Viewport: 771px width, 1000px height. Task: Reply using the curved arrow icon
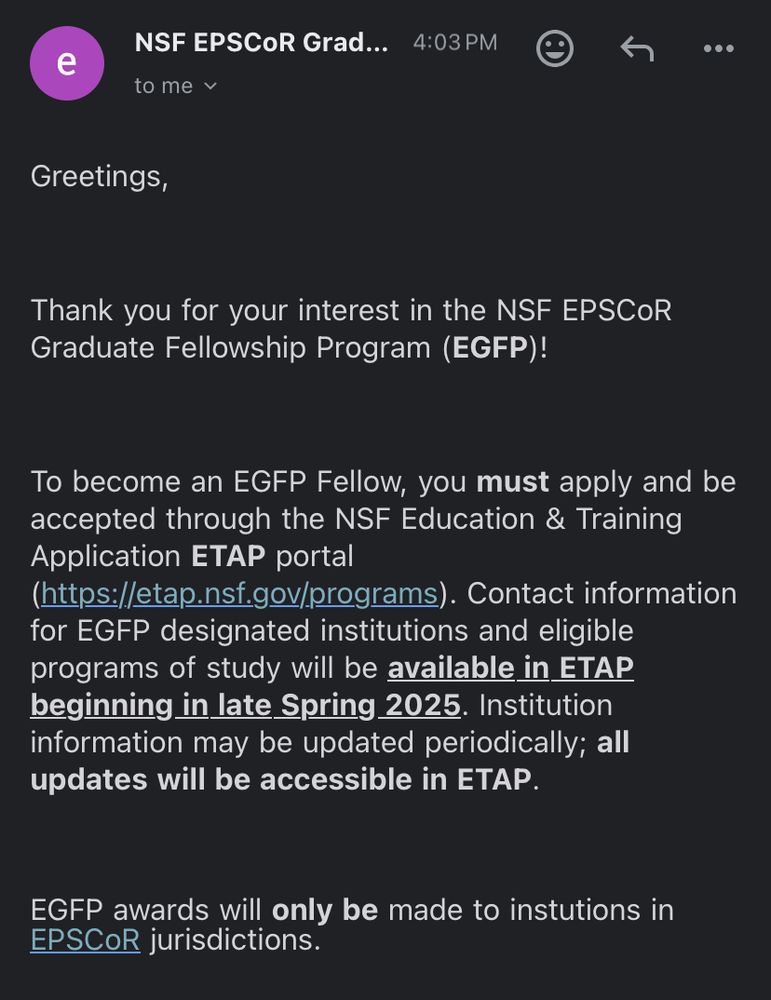click(637, 48)
